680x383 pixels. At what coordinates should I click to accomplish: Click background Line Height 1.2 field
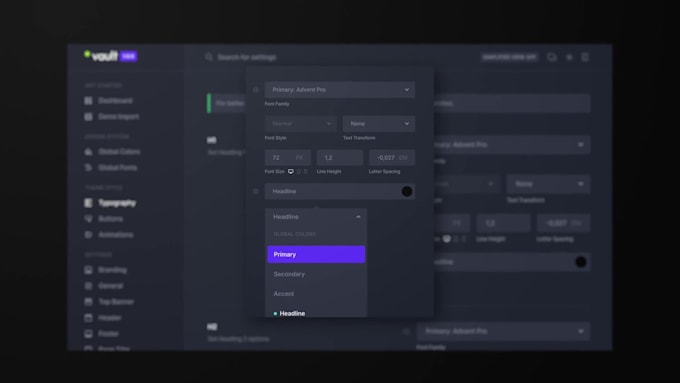tap(503, 223)
